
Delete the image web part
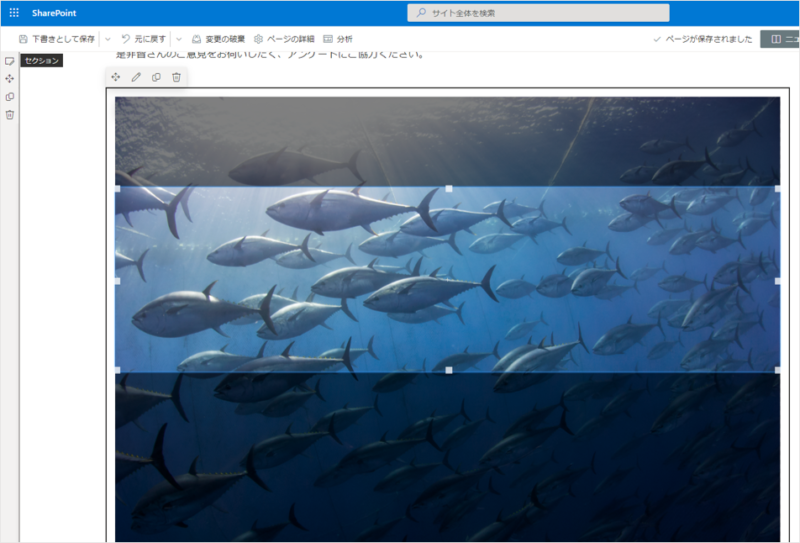pos(176,77)
